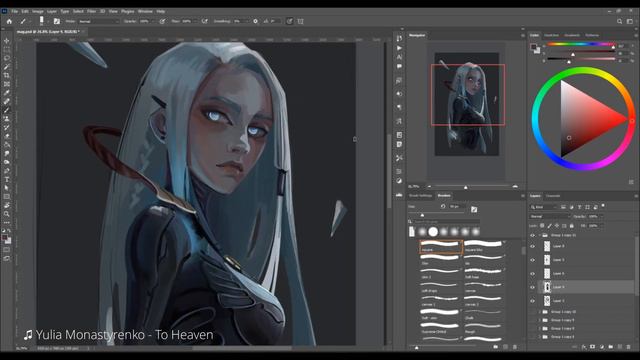Select the Zoom magnifier tool
The height and width of the screenshot is (360, 640).
click(7, 213)
